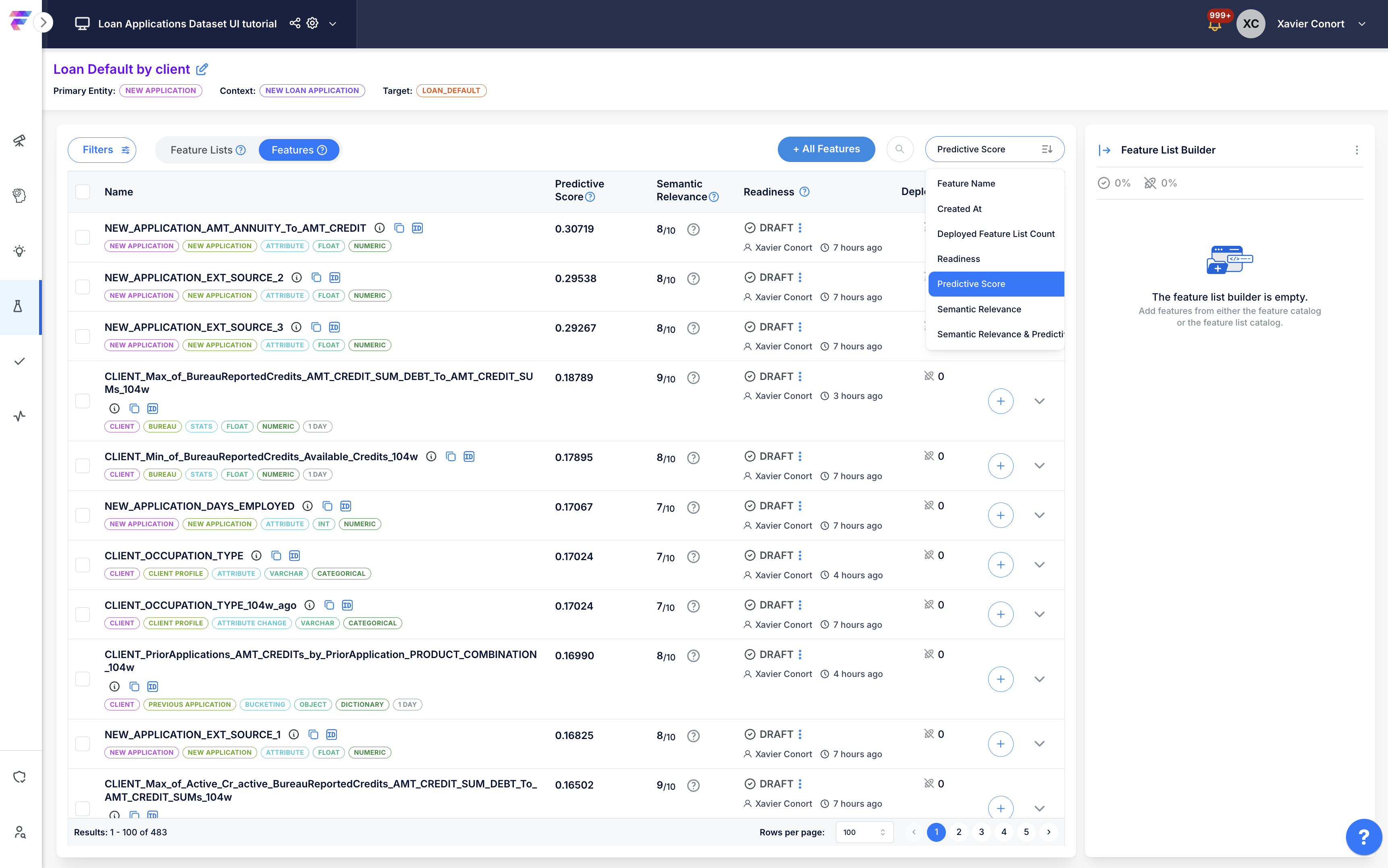Click the share icon beside the tutorial title
This screenshot has height=868, width=1388.
[295, 23]
